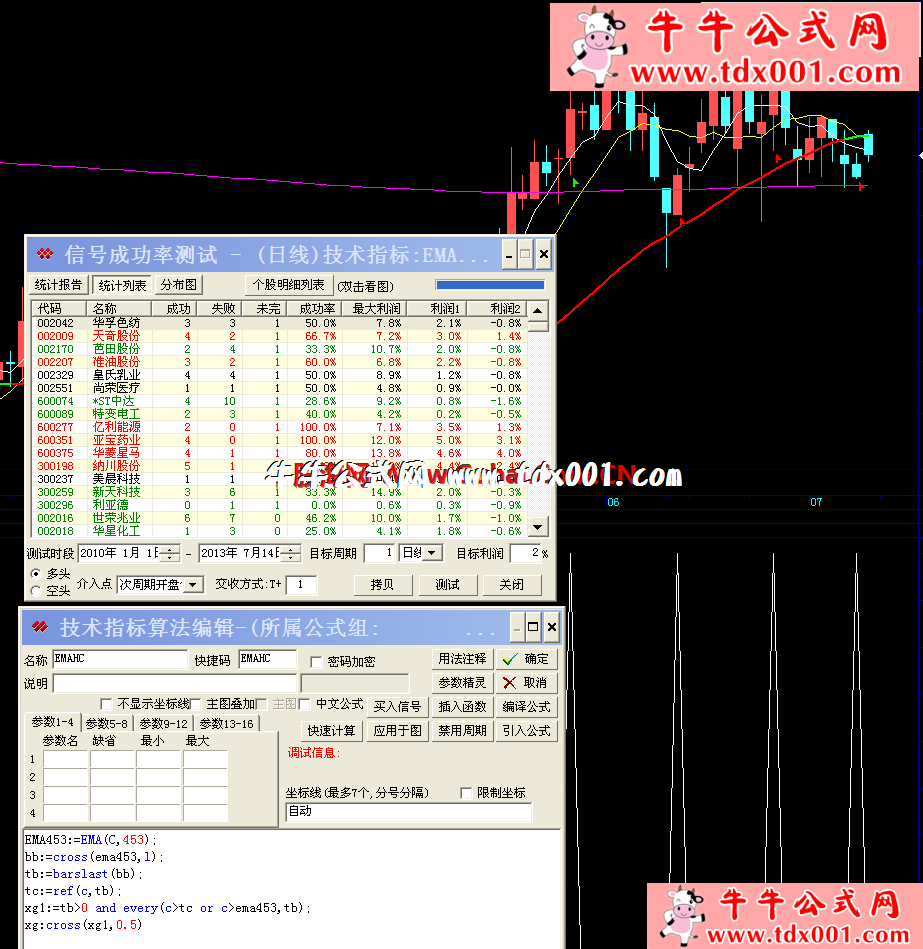Select the 空头 radio option

click(x=37, y=591)
